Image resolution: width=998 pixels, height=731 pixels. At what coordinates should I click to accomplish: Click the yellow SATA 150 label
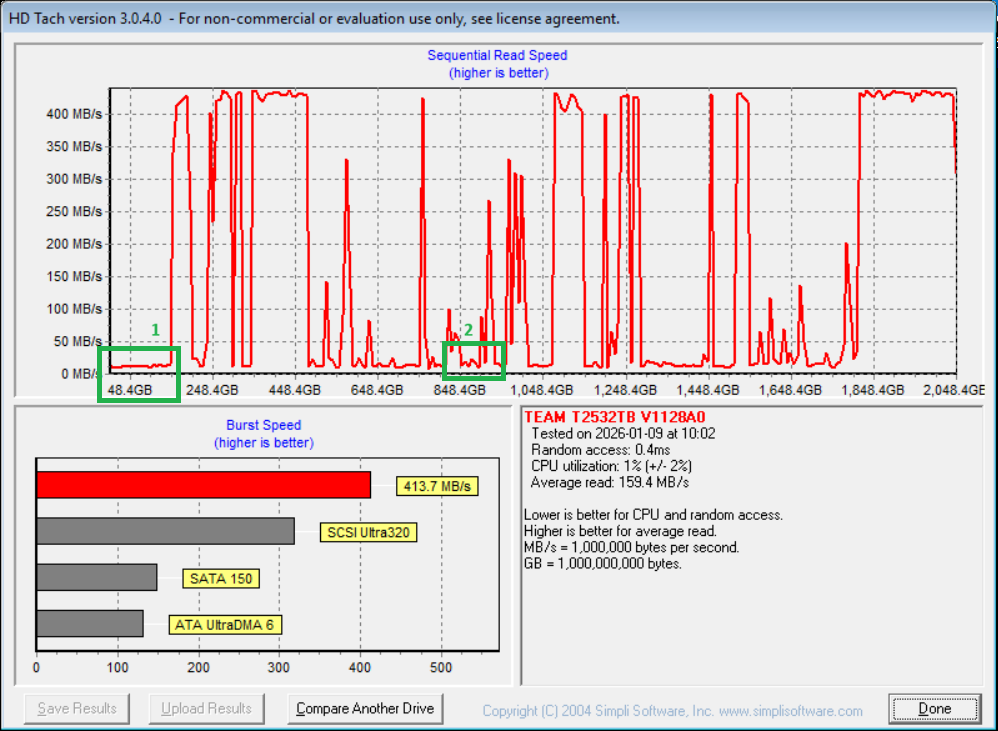click(221, 579)
